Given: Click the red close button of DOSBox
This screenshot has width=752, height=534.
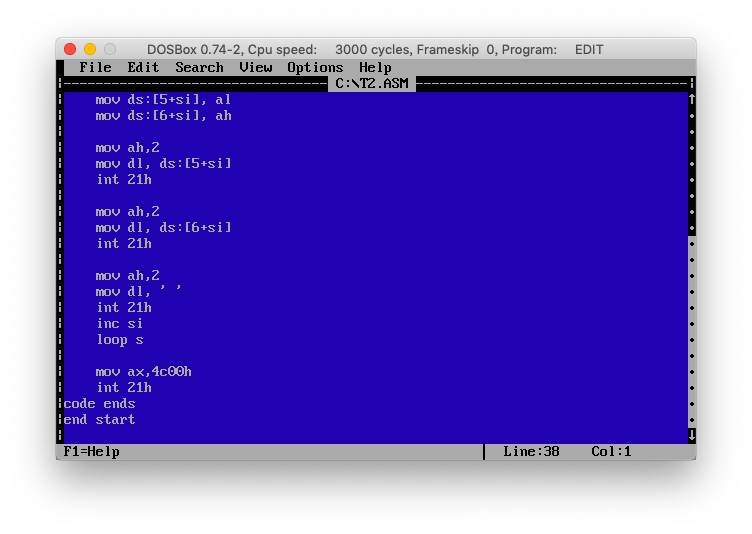Looking at the screenshot, I should tap(70, 49).
